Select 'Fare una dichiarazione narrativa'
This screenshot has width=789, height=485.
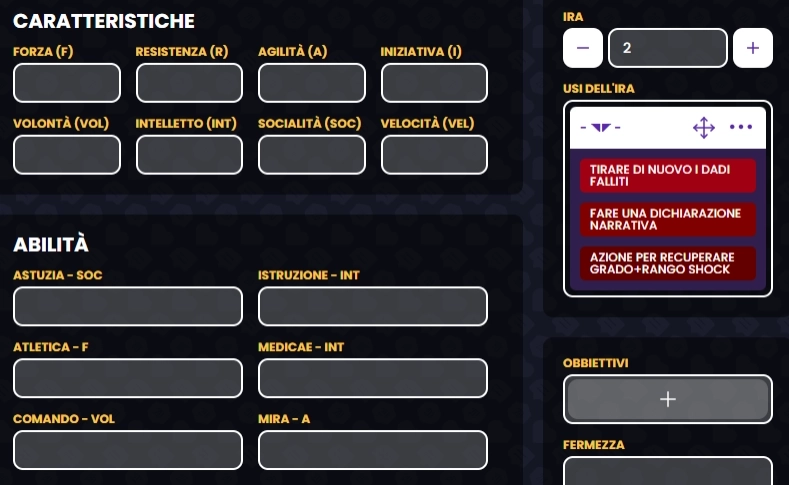(x=667, y=219)
